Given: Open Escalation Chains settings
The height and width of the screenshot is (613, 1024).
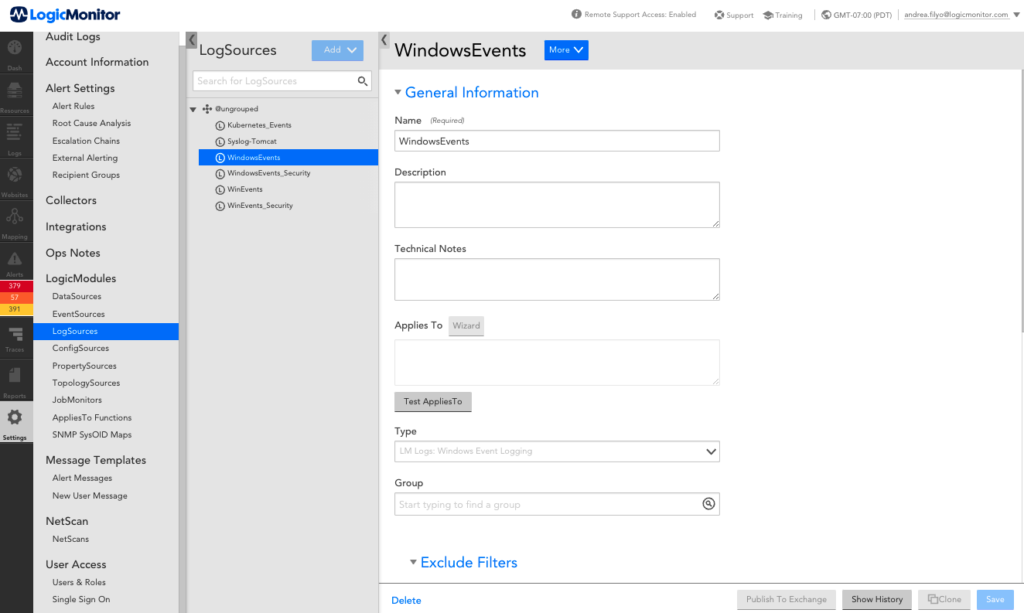Looking at the screenshot, I should pos(86,141).
